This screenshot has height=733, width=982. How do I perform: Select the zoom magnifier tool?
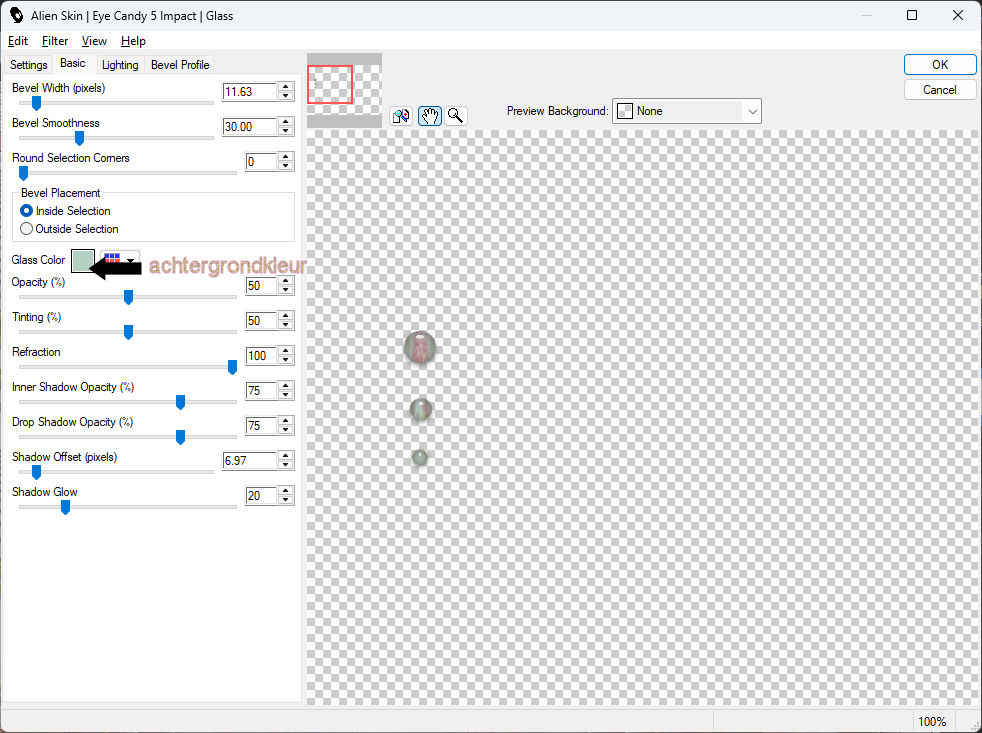(x=456, y=116)
